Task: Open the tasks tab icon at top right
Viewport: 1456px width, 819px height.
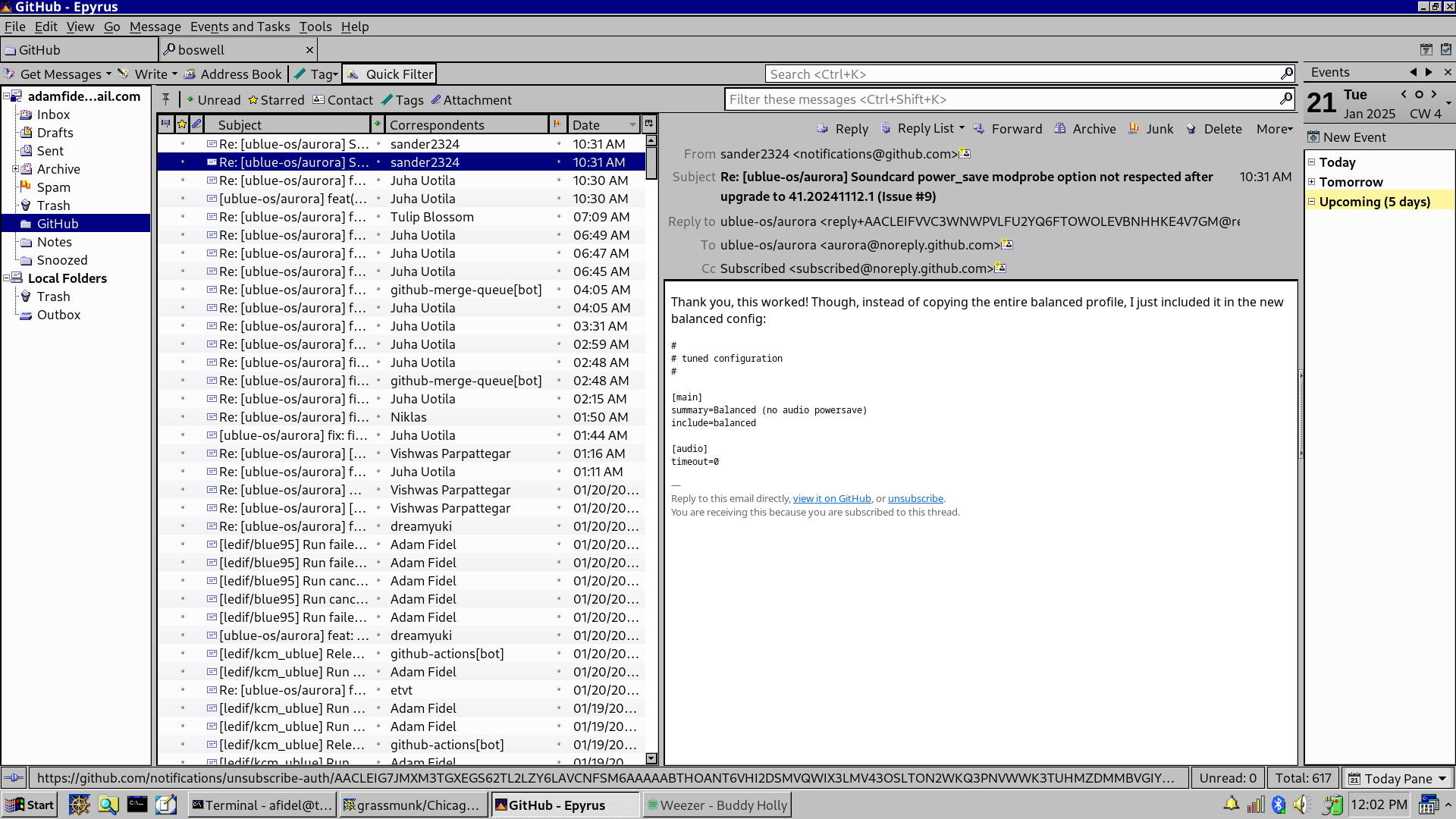Action: tap(1446, 49)
